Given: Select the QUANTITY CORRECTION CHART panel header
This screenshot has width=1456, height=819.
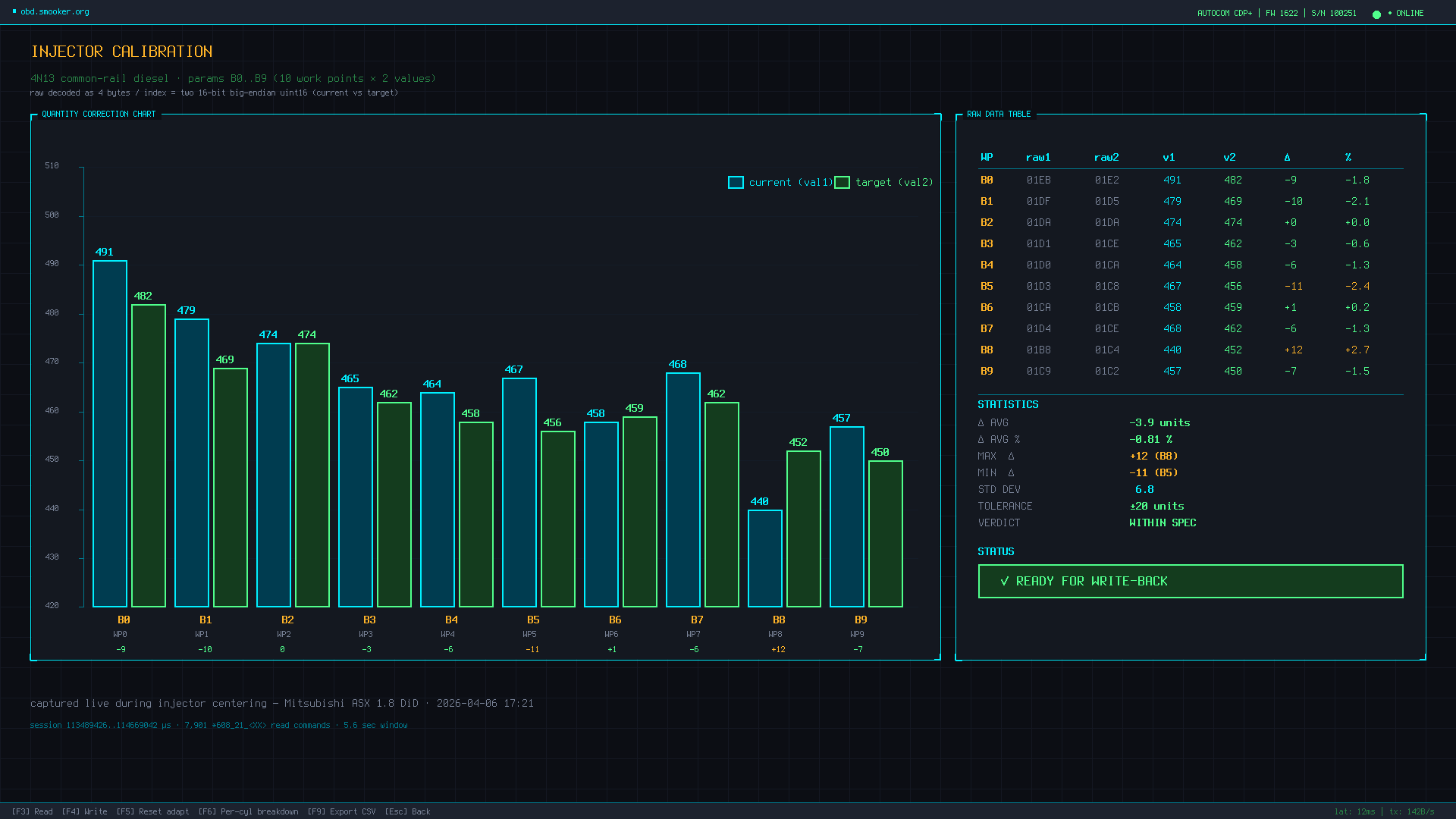Looking at the screenshot, I should point(99,114).
